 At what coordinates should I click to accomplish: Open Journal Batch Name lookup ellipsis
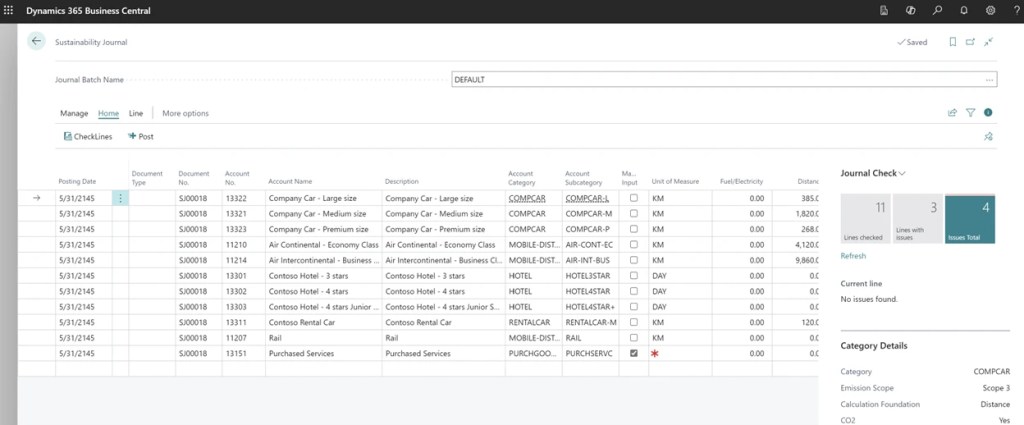[x=989, y=79]
